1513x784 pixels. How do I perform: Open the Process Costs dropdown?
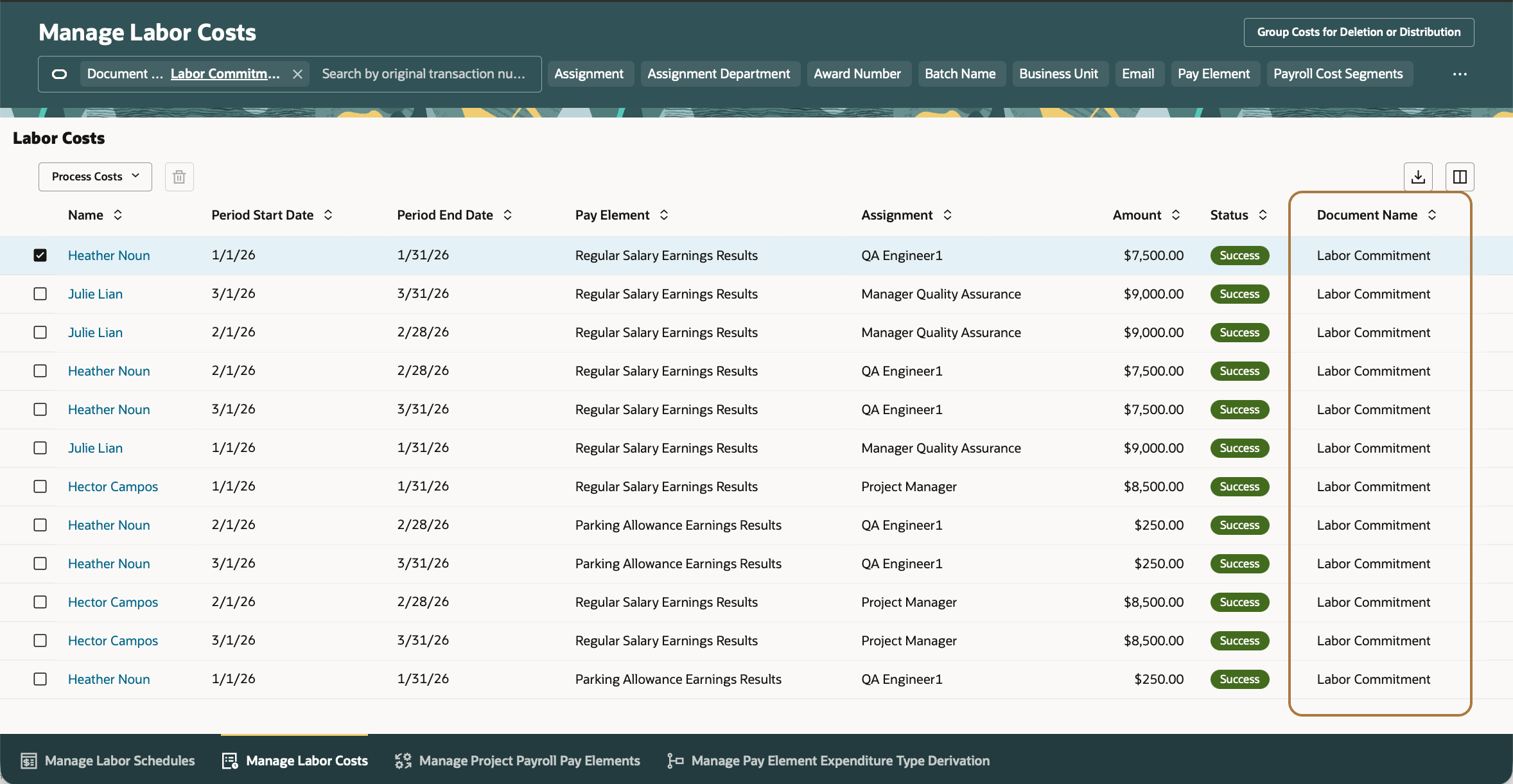click(94, 177)
